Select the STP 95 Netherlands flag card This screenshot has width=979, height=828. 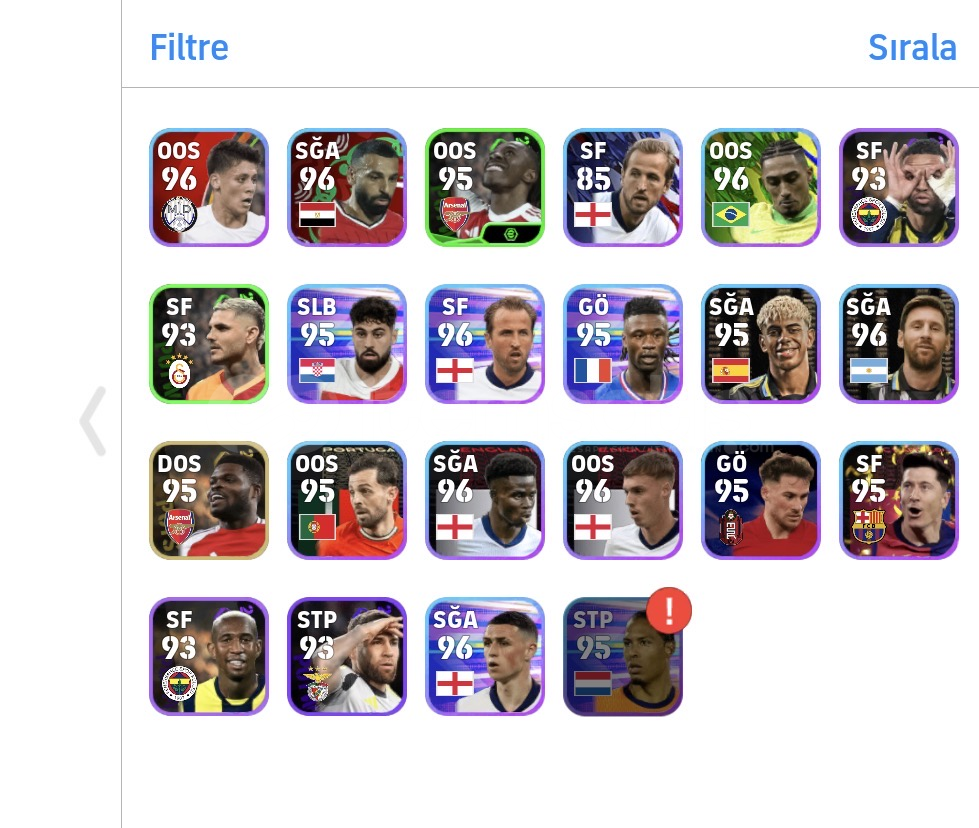623,657
